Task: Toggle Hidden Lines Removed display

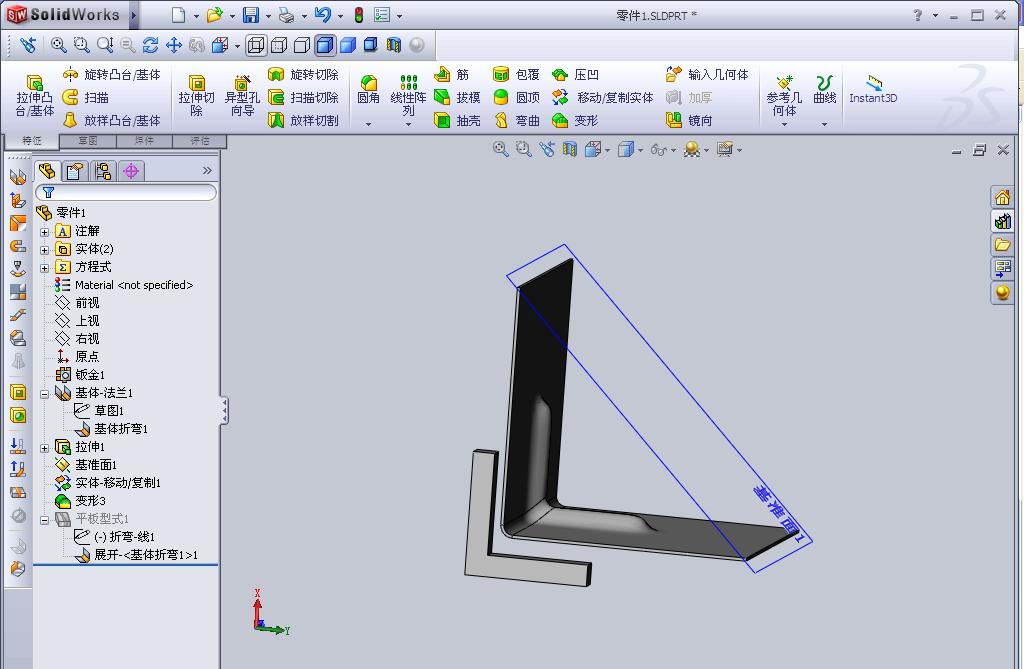Action: (x=302, y=44)
